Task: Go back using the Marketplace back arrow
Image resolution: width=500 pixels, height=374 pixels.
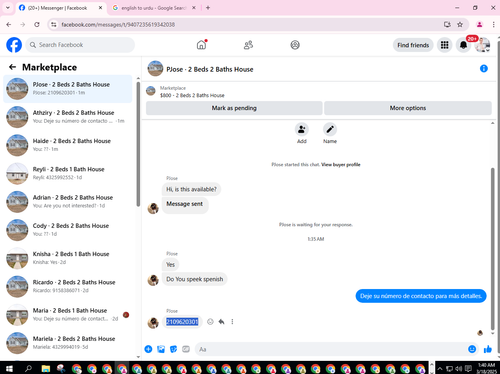Action: tap(12, 67)
